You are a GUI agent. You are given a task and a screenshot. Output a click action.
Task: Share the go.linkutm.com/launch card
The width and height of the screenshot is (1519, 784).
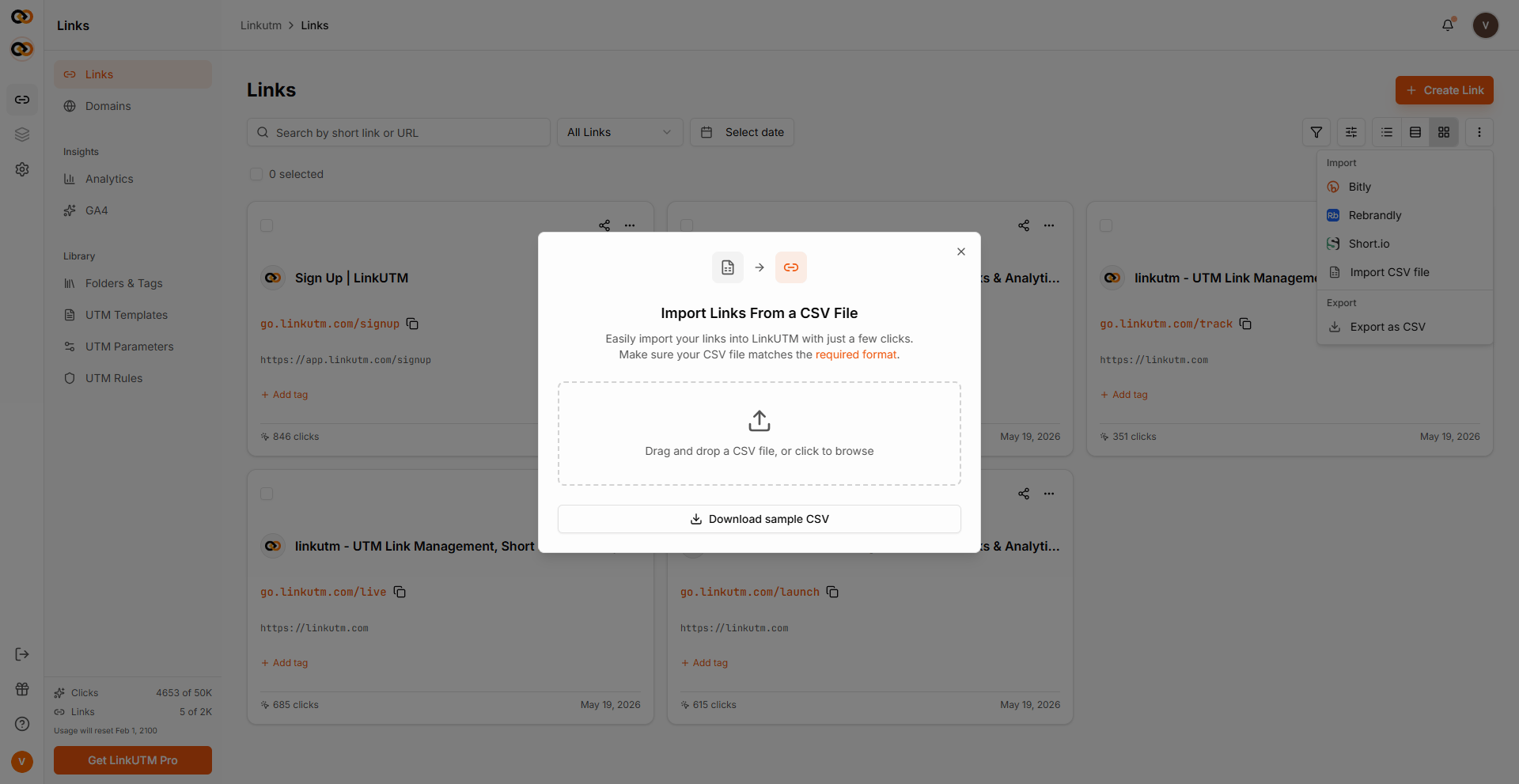point(1024,494)
